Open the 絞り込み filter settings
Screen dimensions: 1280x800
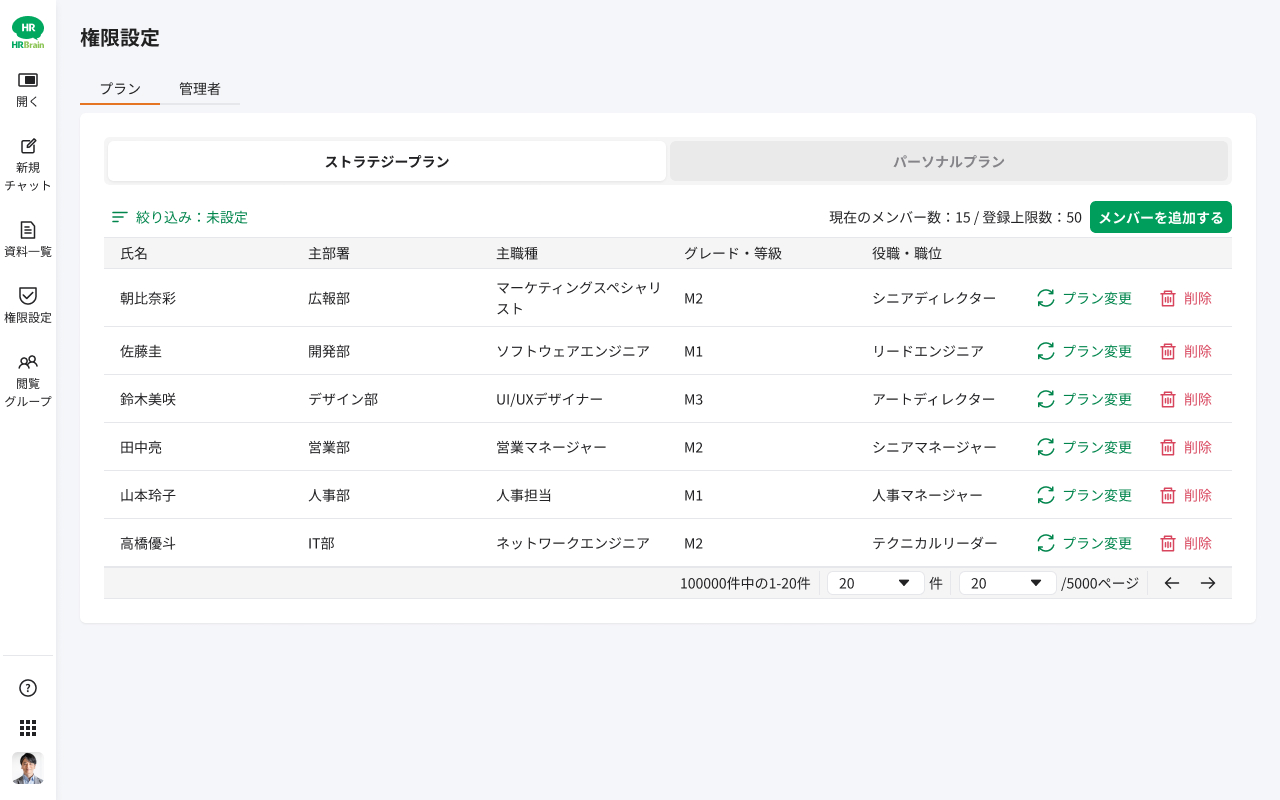click(180, 217)
